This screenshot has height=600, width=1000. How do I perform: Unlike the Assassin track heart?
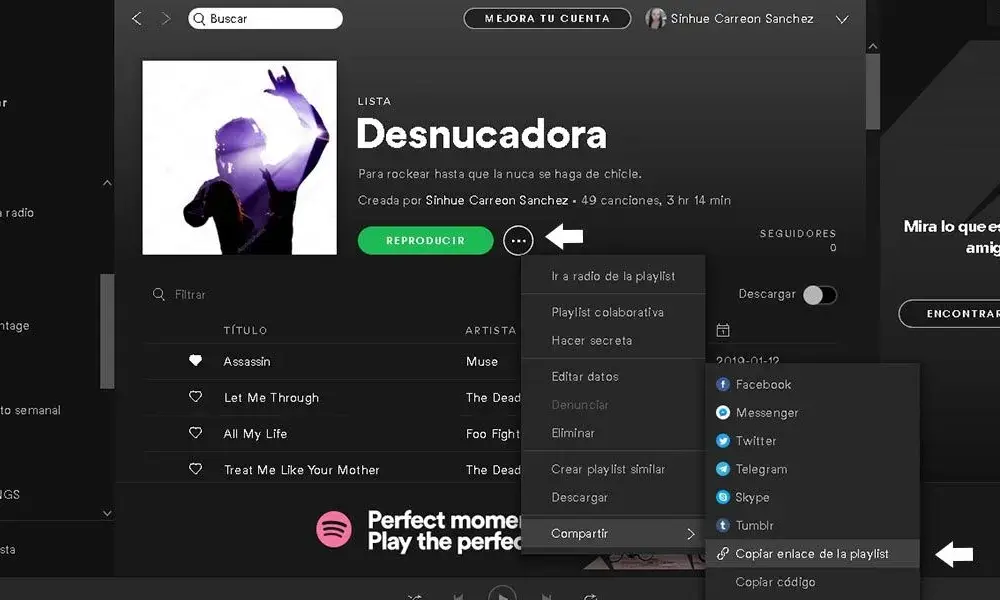pyautogui.click(x=195, y=360)
